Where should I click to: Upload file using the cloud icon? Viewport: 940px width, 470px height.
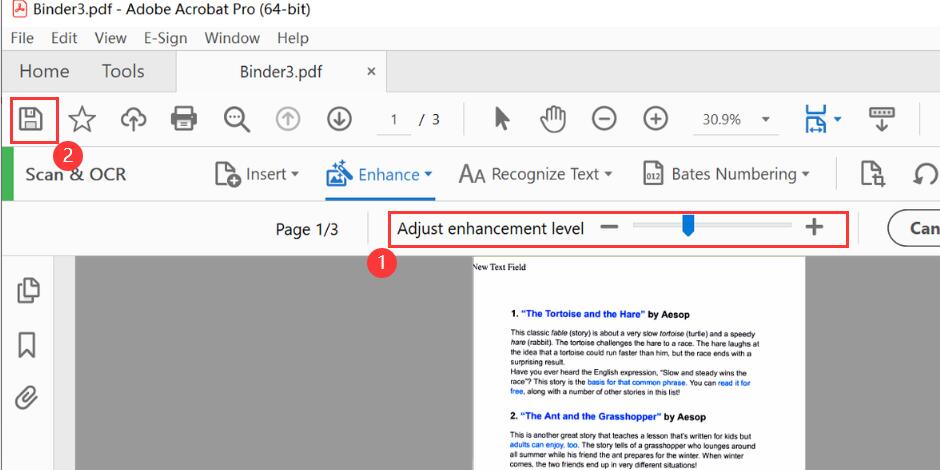pos(133,119)
